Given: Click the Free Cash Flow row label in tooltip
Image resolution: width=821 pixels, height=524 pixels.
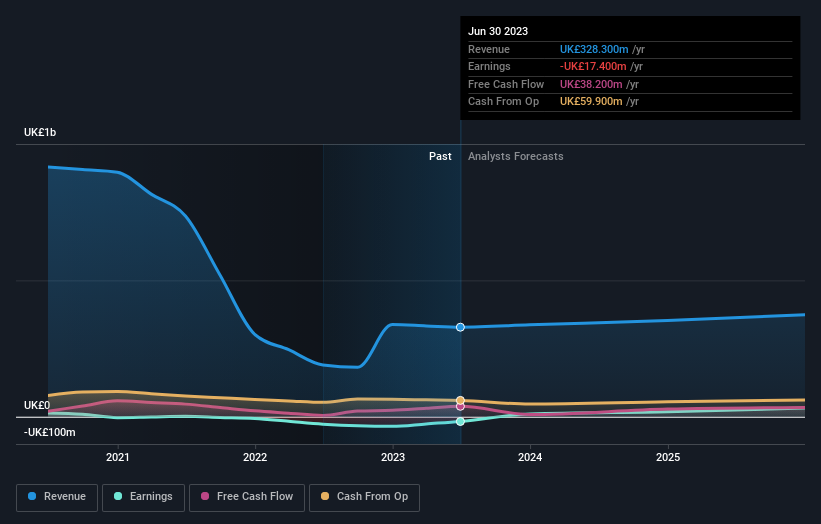Looking at the screenshot, I should (x=506, y=84).
